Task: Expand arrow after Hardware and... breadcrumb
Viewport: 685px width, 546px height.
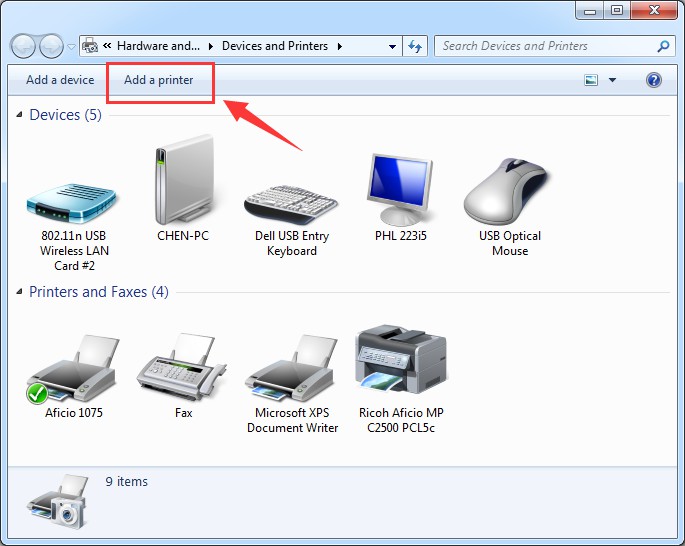Action: click(x=211, y=46)
